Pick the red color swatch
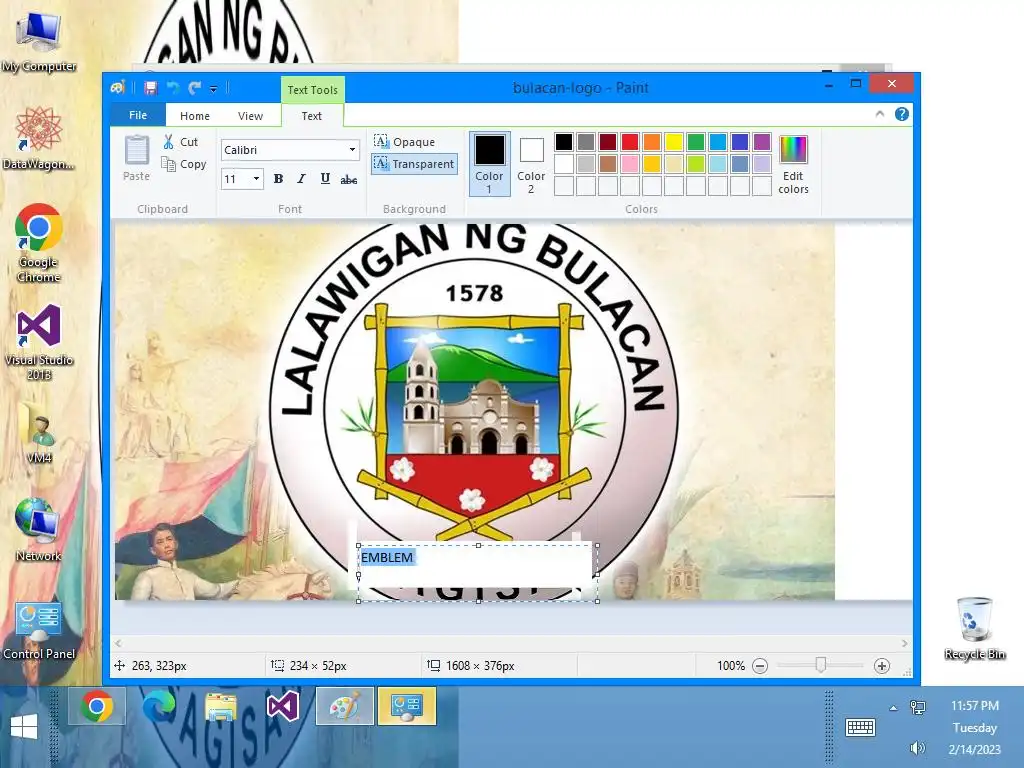Screen dimensions: 1024x768 pyautogui.click(x=630, y=142)
